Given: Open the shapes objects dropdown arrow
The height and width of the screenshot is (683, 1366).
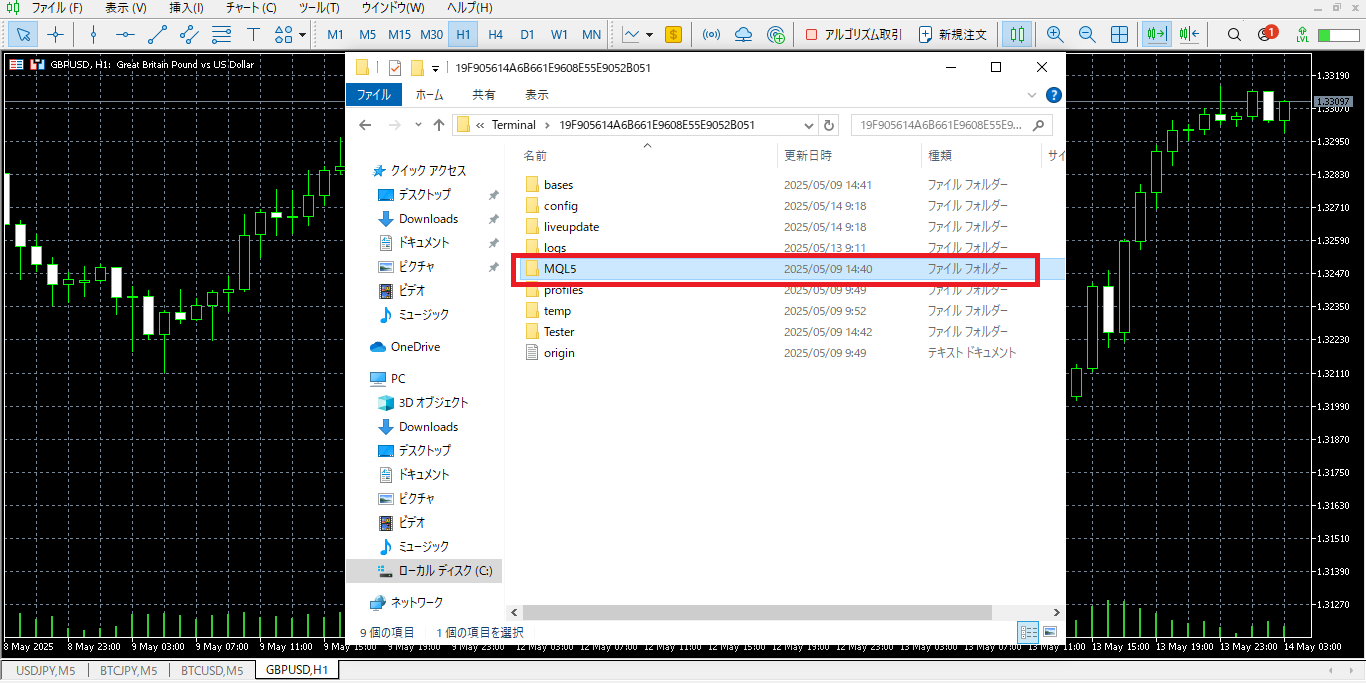Looking at the screenshot, I should pyautogui.click(x=302, y=35).
